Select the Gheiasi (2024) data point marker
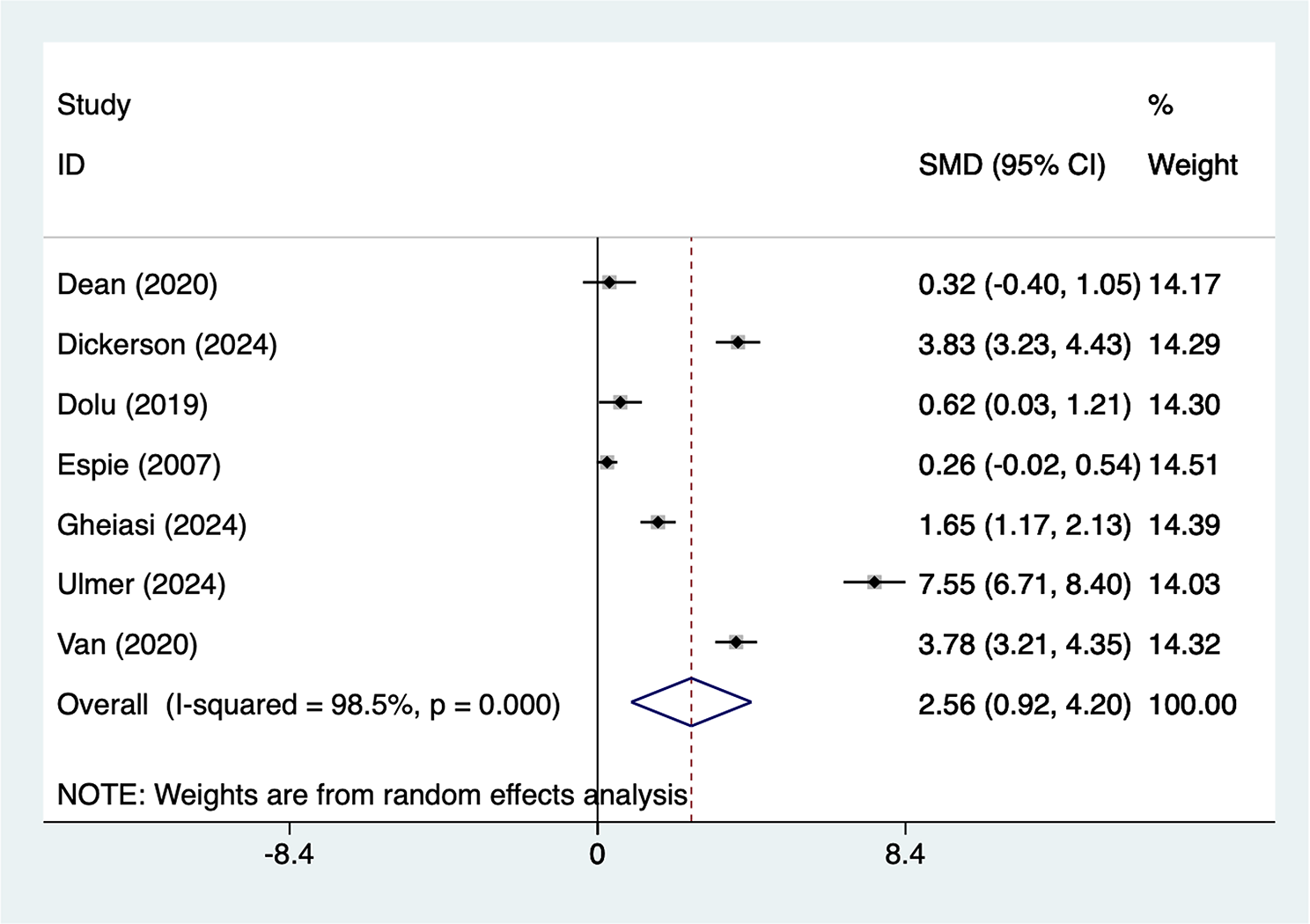1310x924 pixels. pos(658,523)
